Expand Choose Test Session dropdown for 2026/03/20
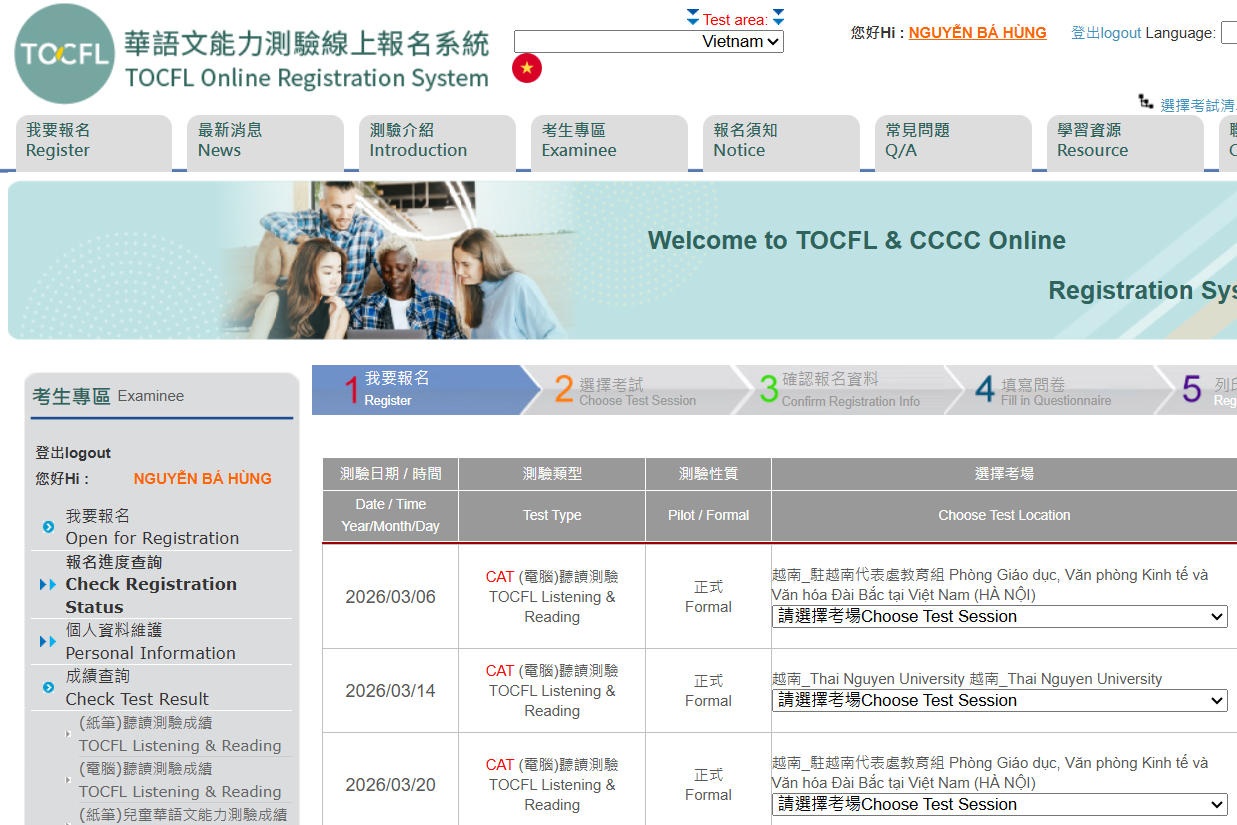Viewport: 1237px width, 825px height. [x=1000, y=805]
